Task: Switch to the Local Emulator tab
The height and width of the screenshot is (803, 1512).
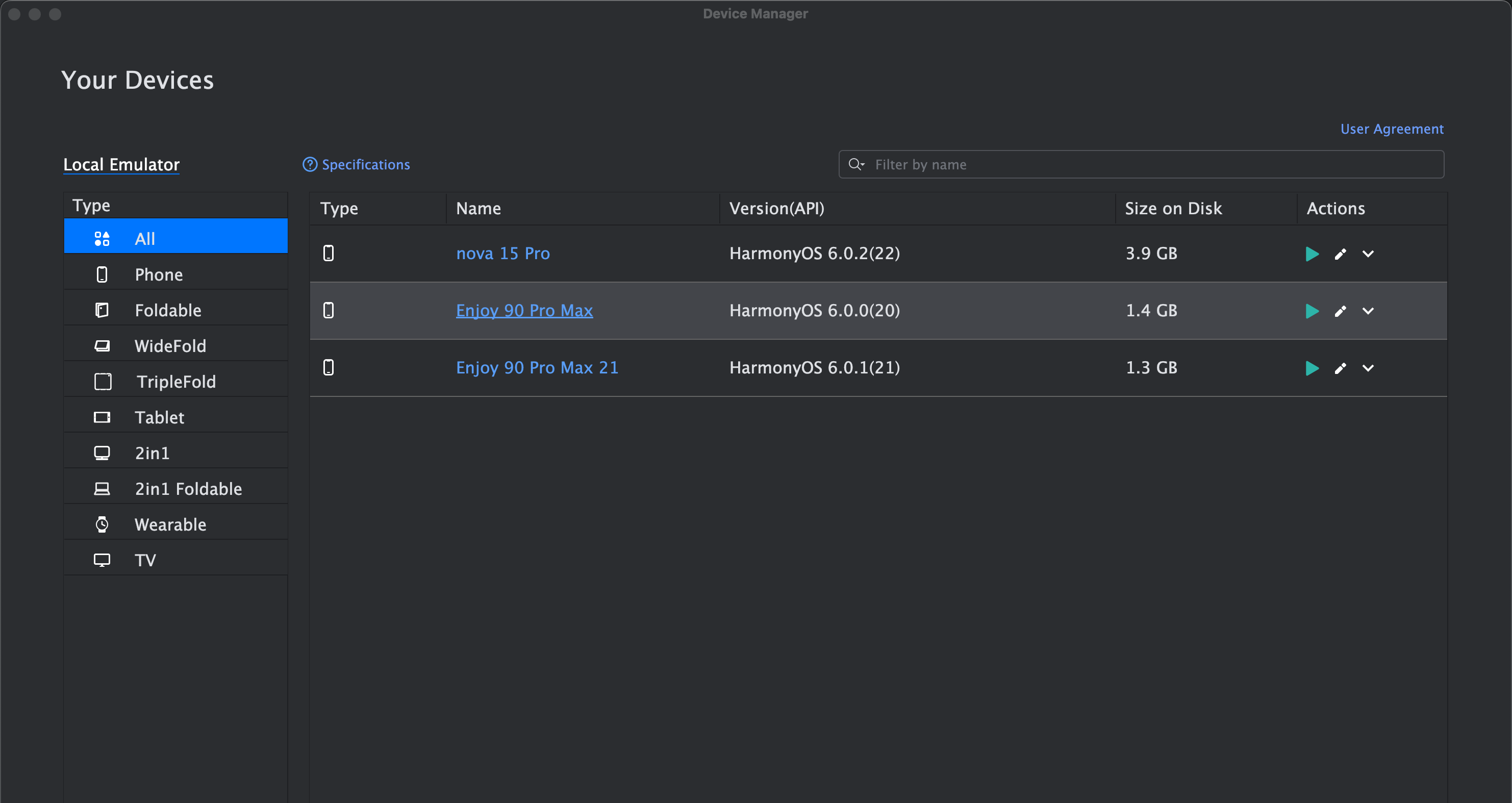Action: click(121, 164)
